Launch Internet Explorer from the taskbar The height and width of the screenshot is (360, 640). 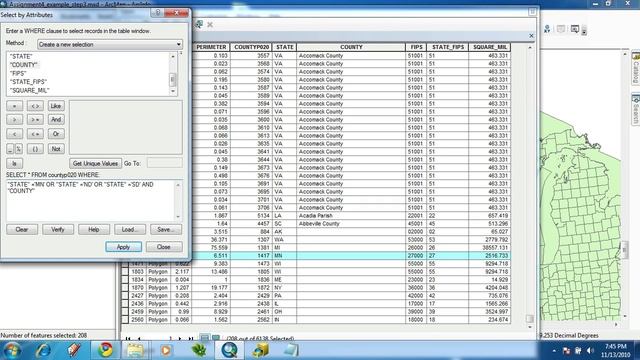(x=43, y=350)
